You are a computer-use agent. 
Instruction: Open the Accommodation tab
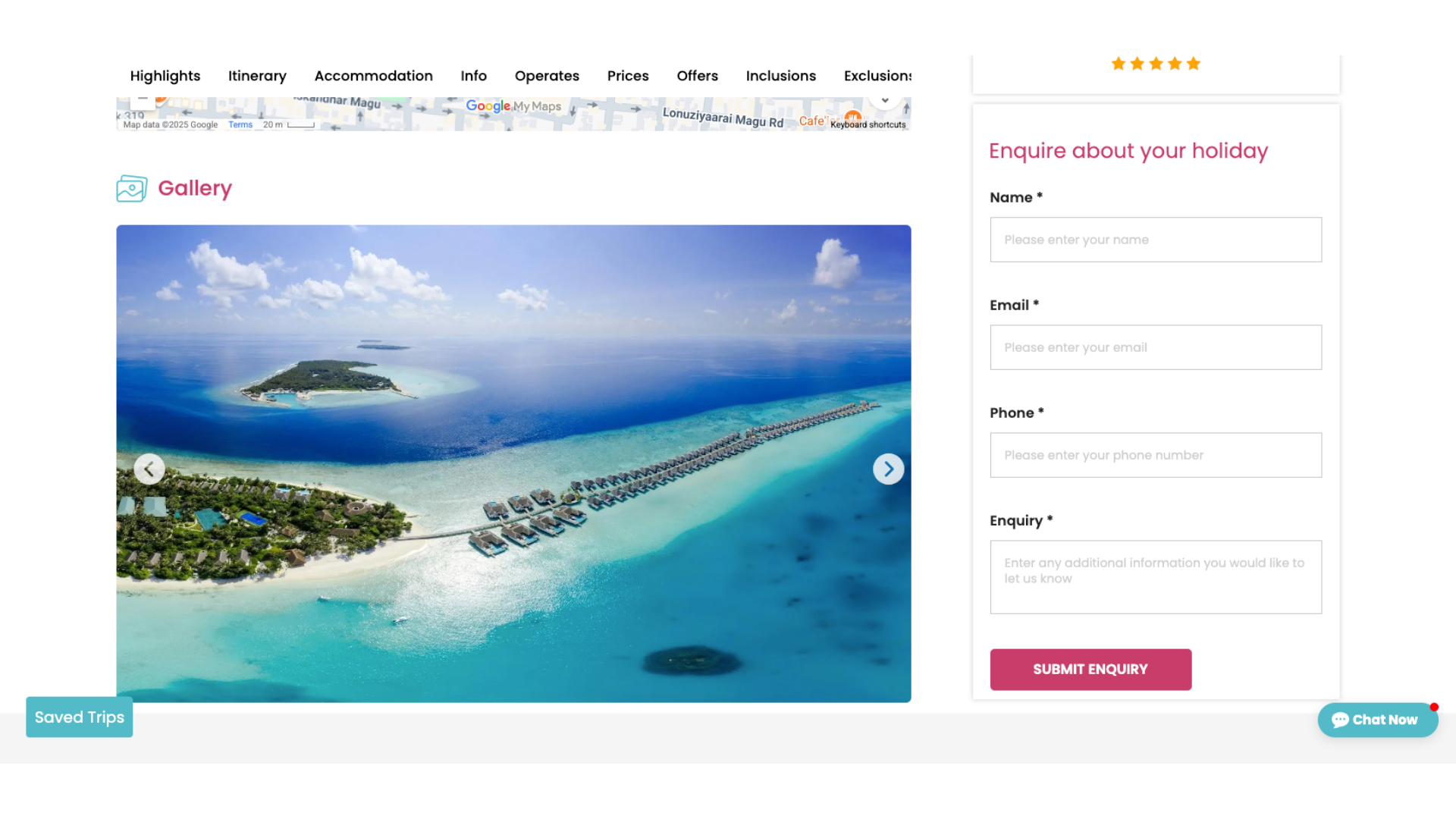(373, 76)
